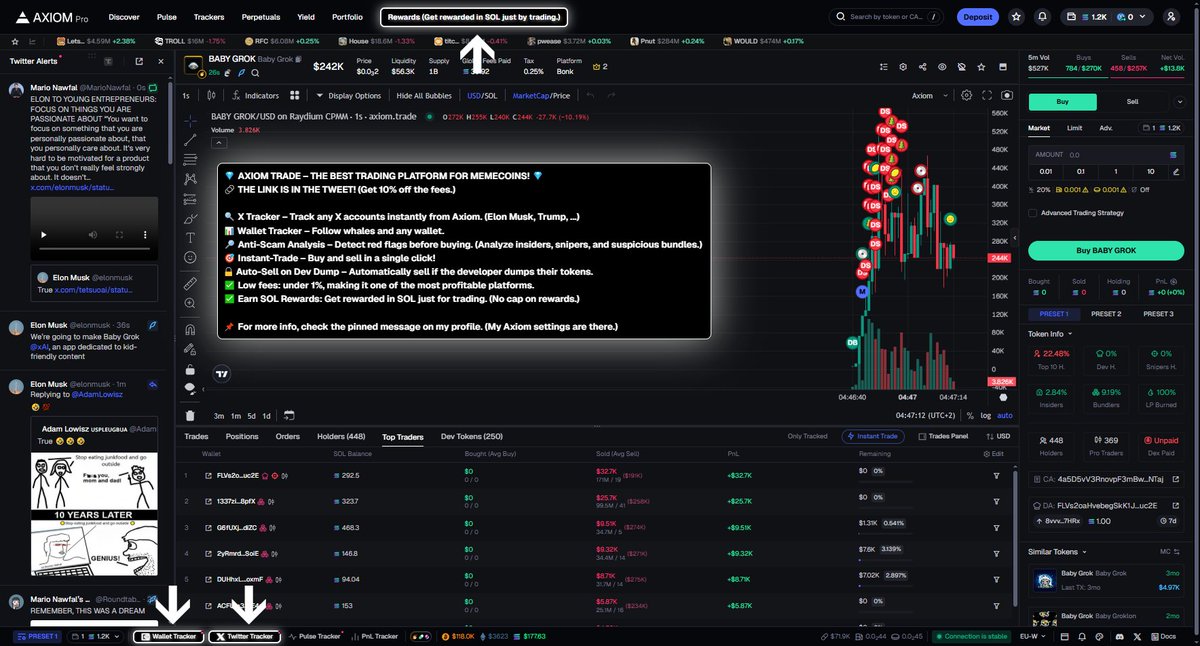Open chart settings gear icon
The width and height of the screenshot is (1200, 646).
click(x=966, y=95)
